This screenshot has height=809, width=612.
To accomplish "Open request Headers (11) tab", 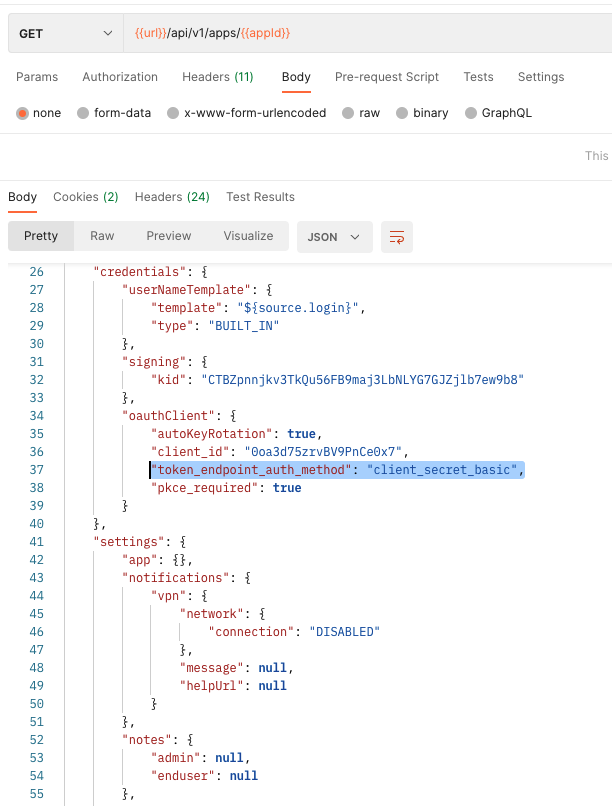I will point(217,77).
